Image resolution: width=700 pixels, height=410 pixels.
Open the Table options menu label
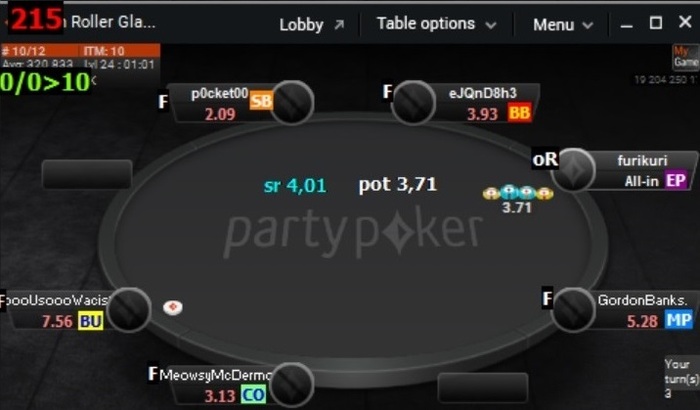pos(426,24)
